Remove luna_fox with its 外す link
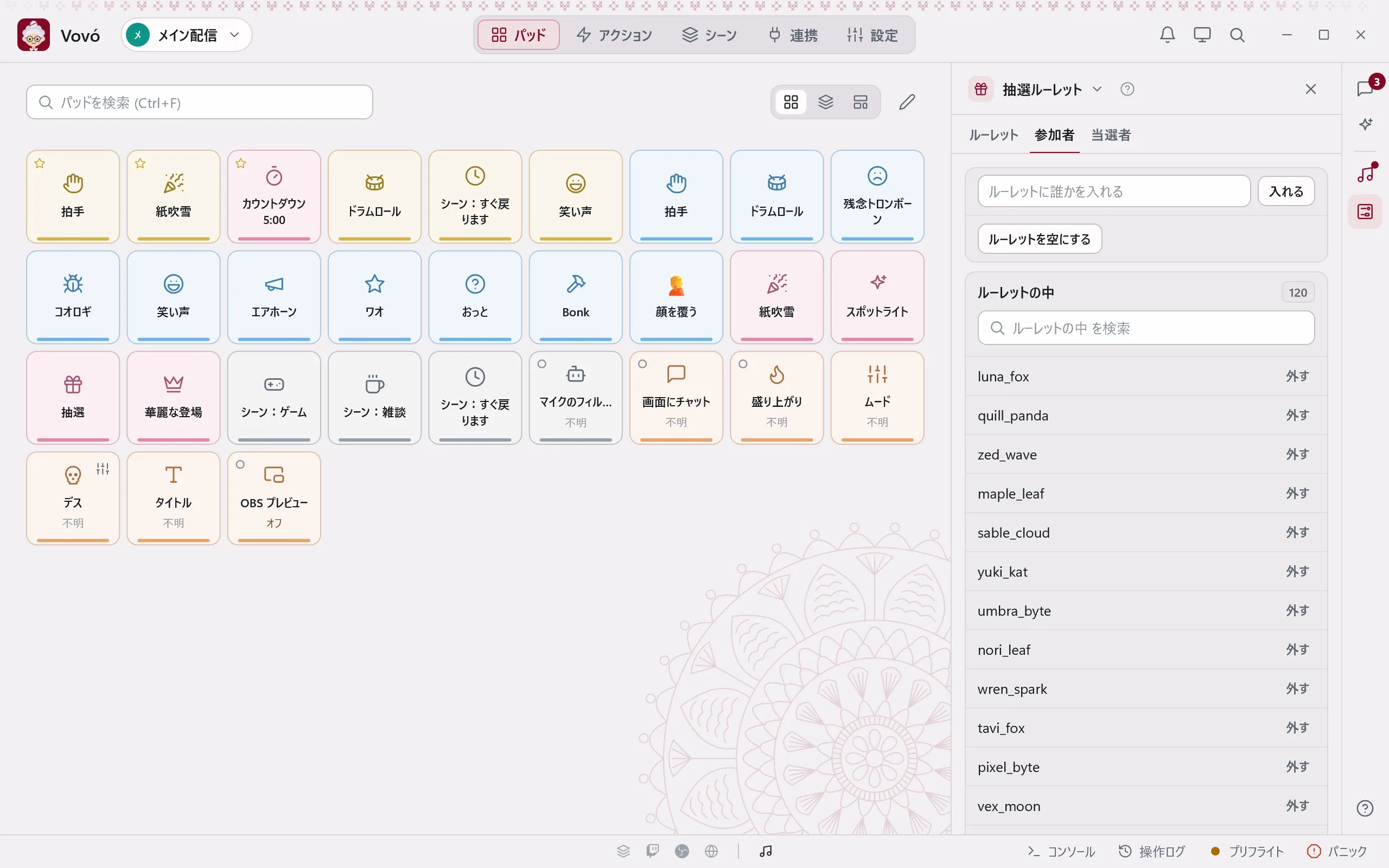 tap(1297, 376)
